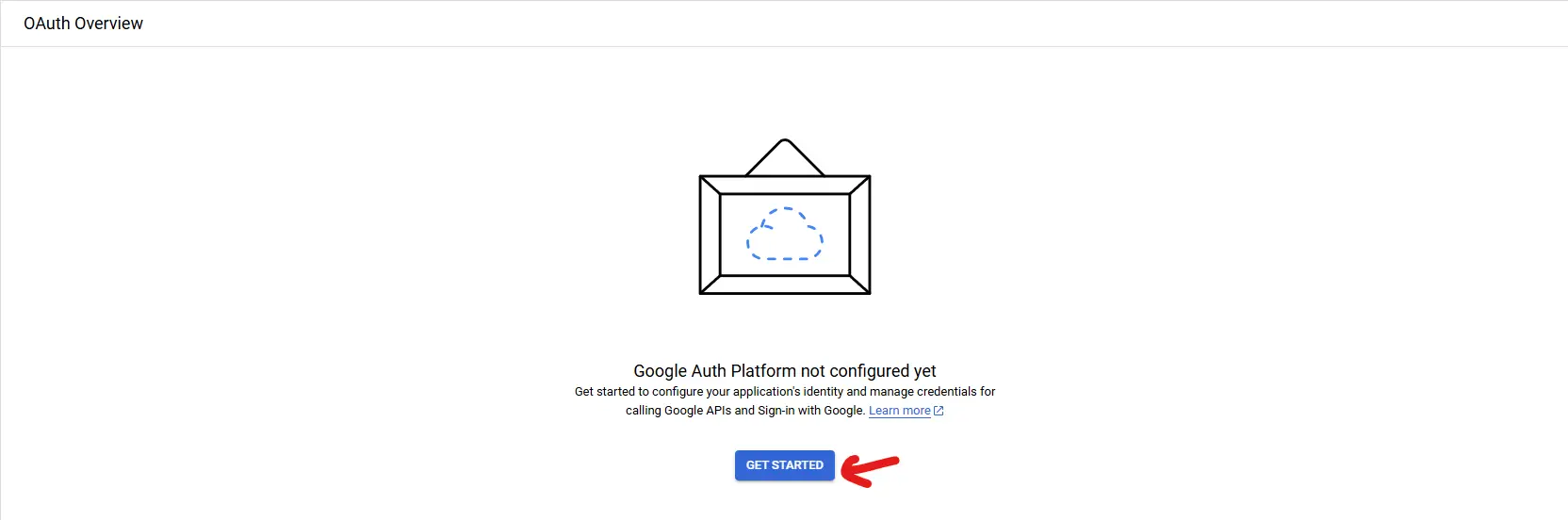Click the word "OAuth" in the header
This screenshot has width=1568, height=520.
click(47, 24)
